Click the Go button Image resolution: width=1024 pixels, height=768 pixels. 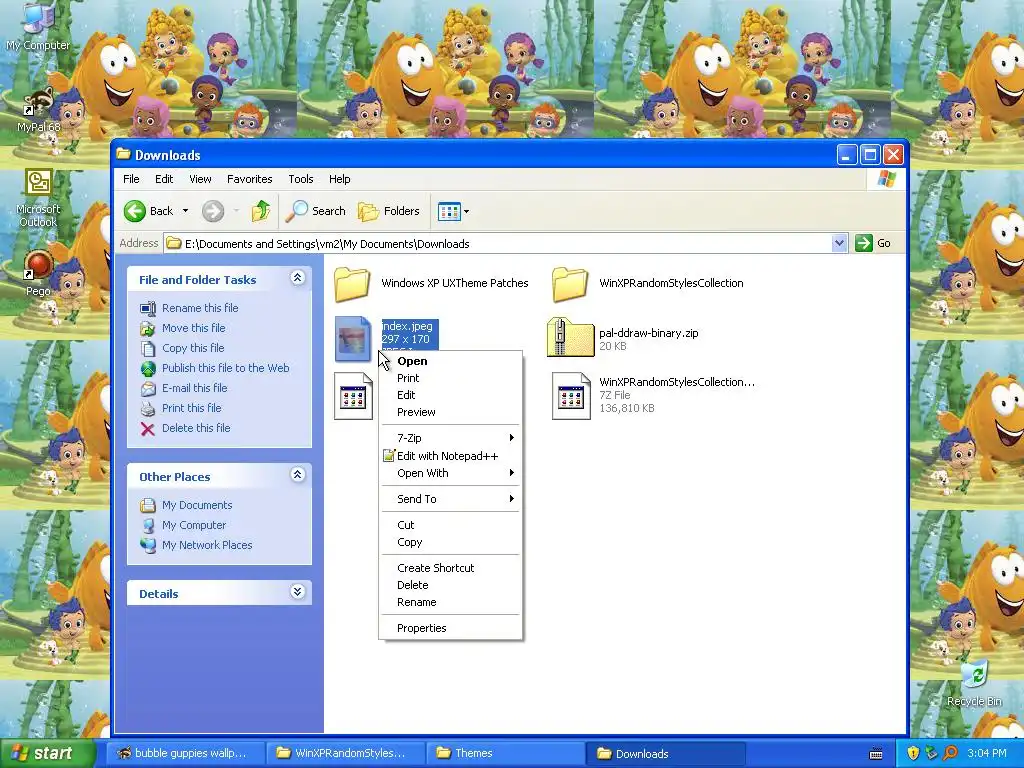tap(873, 244)
